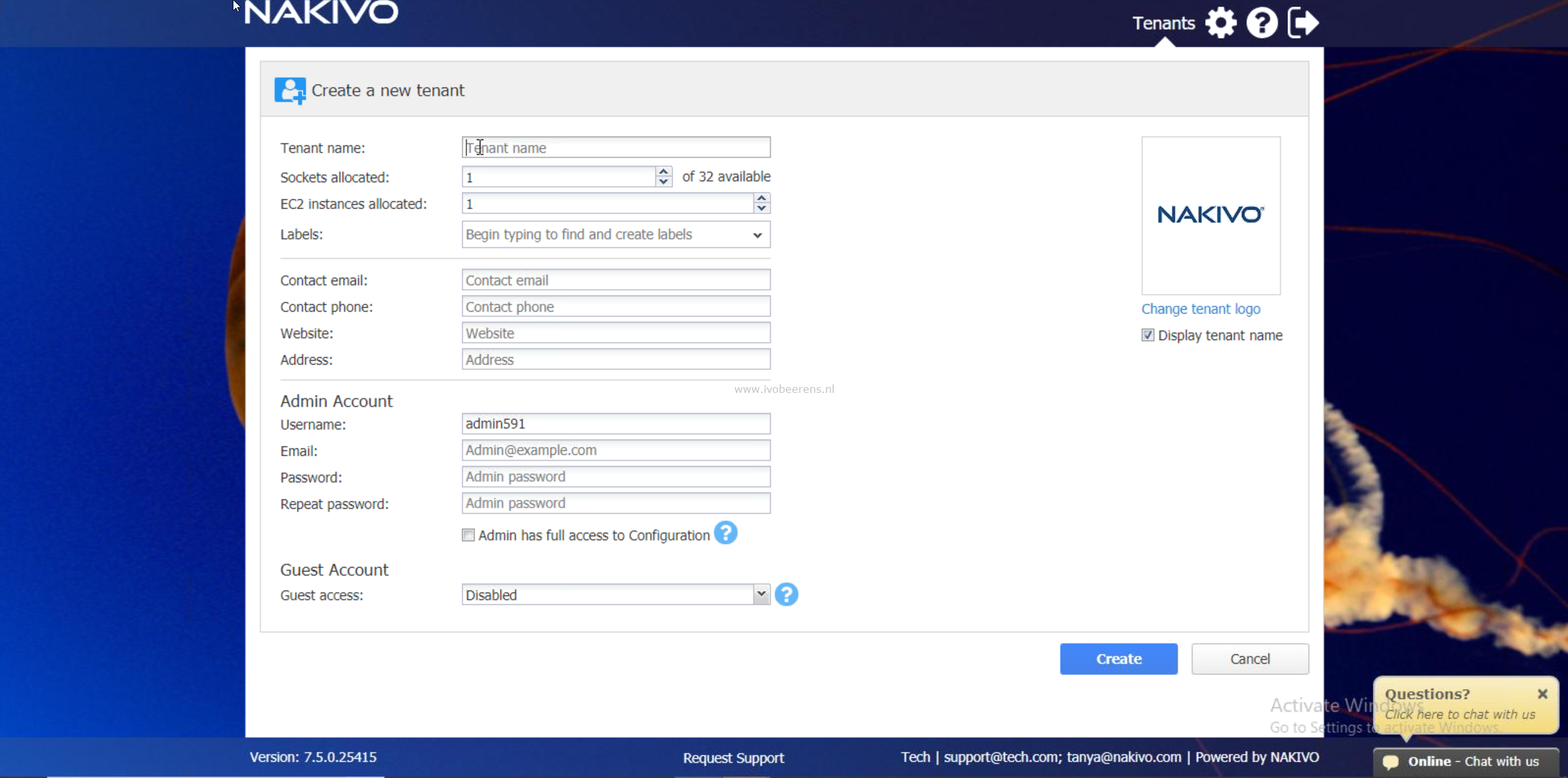Click Request Support link in footer
This screenshot has height=778, width=1568.
click(733, 758)
